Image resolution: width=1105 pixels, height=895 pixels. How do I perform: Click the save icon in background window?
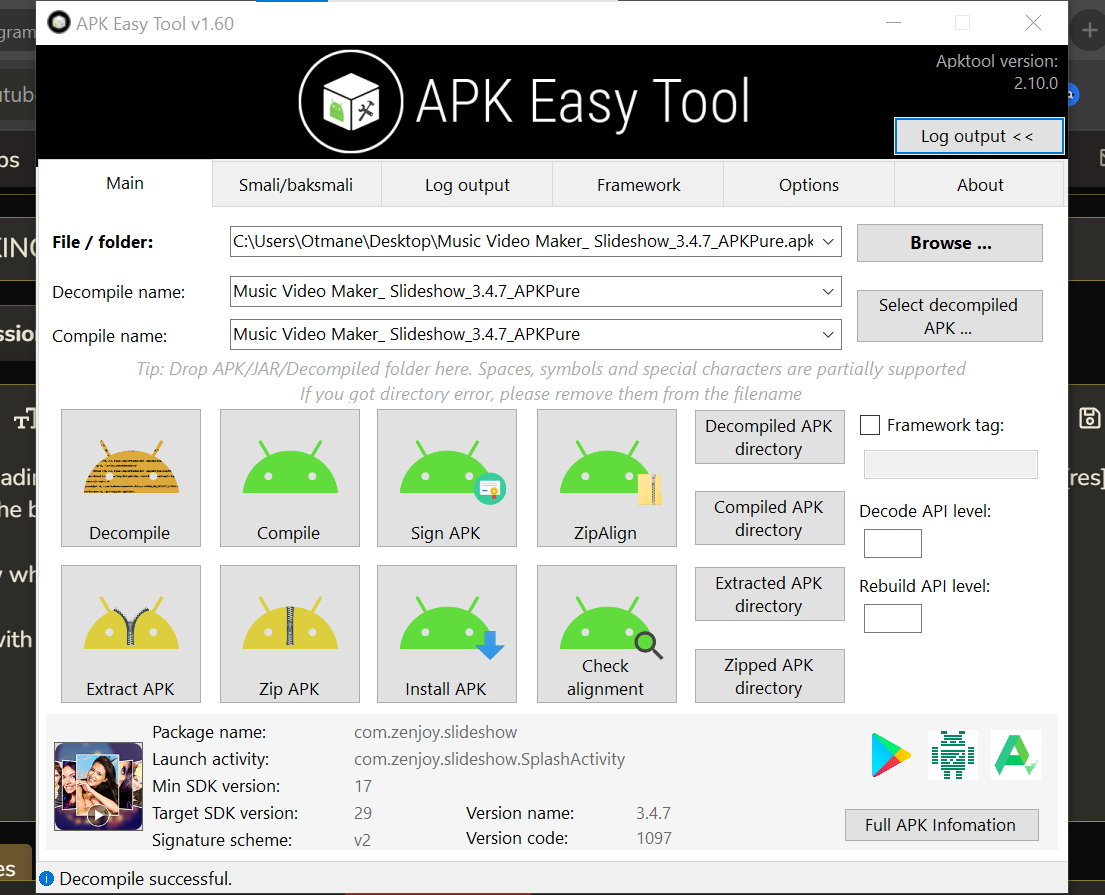point(1089,418)
